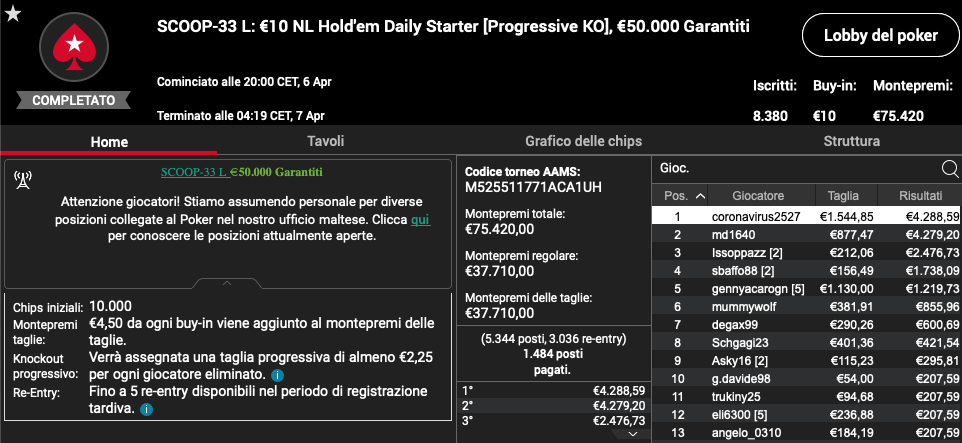962x443 pixels.
Task: Switch to the Struttura tab
Action: 852,141
